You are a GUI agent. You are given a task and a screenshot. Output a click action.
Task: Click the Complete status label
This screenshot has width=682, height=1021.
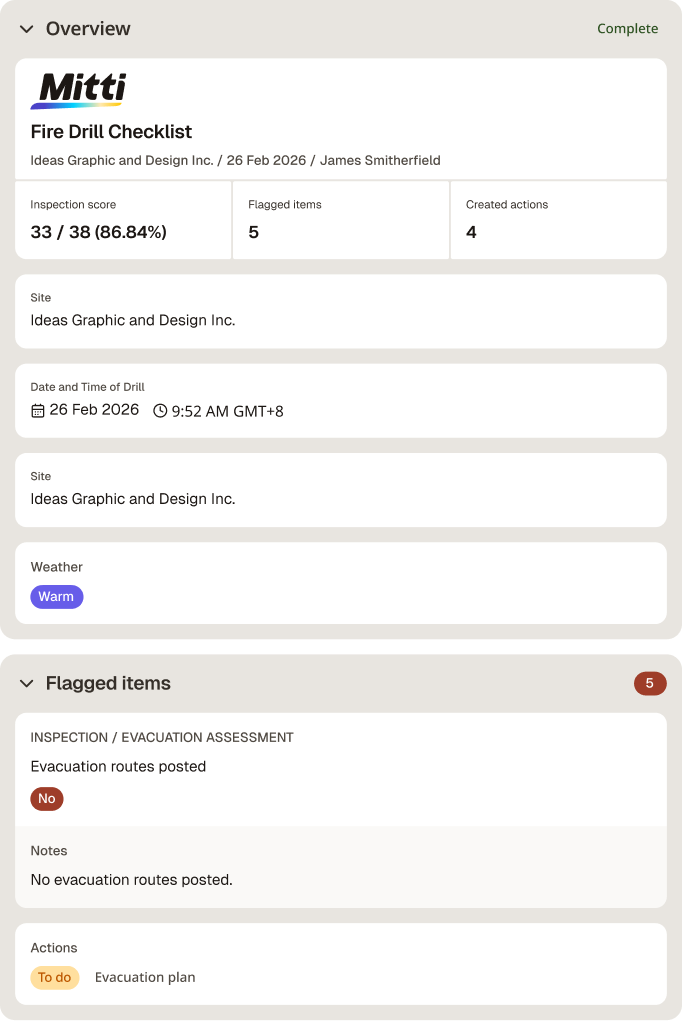tap(627, 29)
